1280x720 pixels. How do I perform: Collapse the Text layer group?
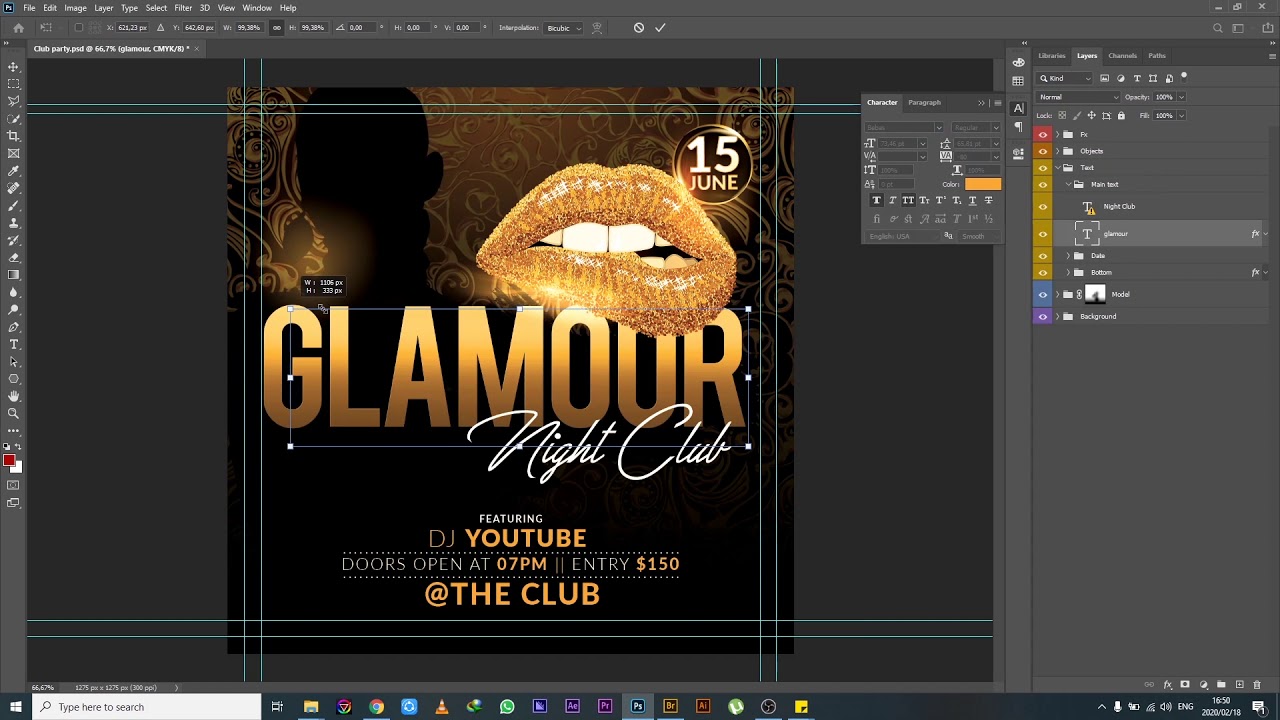pos(1057,168)
